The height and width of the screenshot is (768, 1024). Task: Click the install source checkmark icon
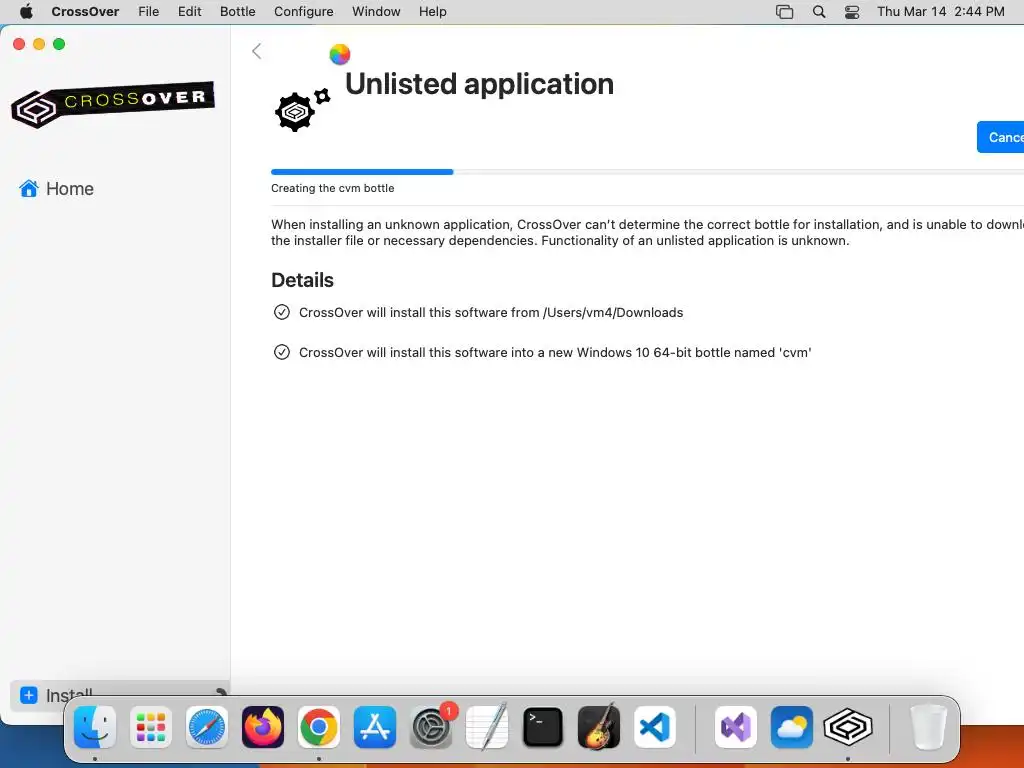[x=281, y=312]
